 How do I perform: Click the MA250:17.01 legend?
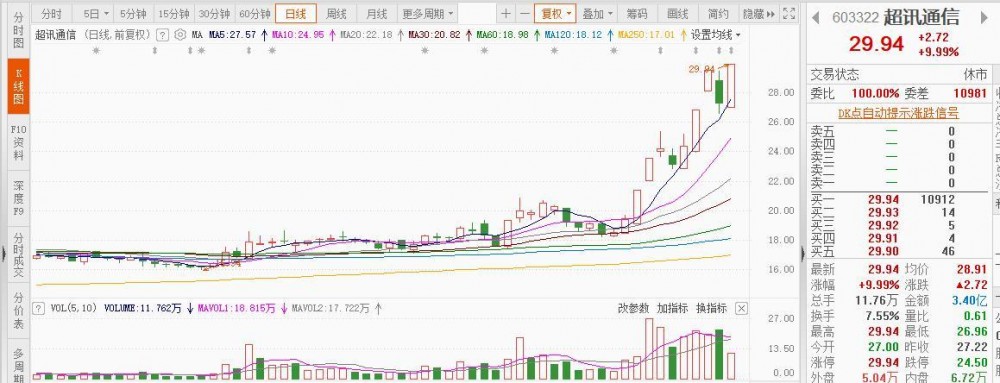[x=645, y=35]
